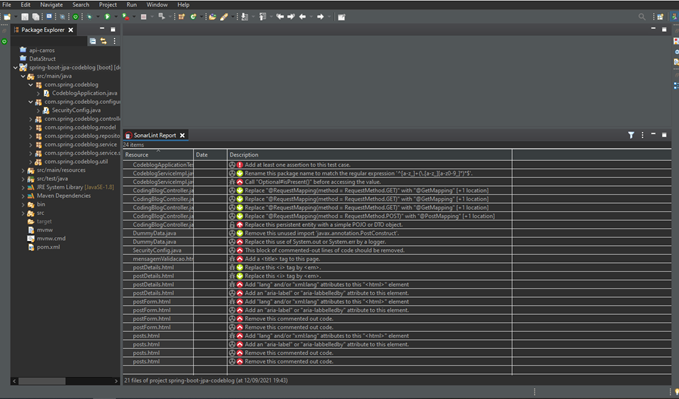679x399 pixels.
Task: Open the Package Explorer view menu dots
Action: (x=114, y=41)
